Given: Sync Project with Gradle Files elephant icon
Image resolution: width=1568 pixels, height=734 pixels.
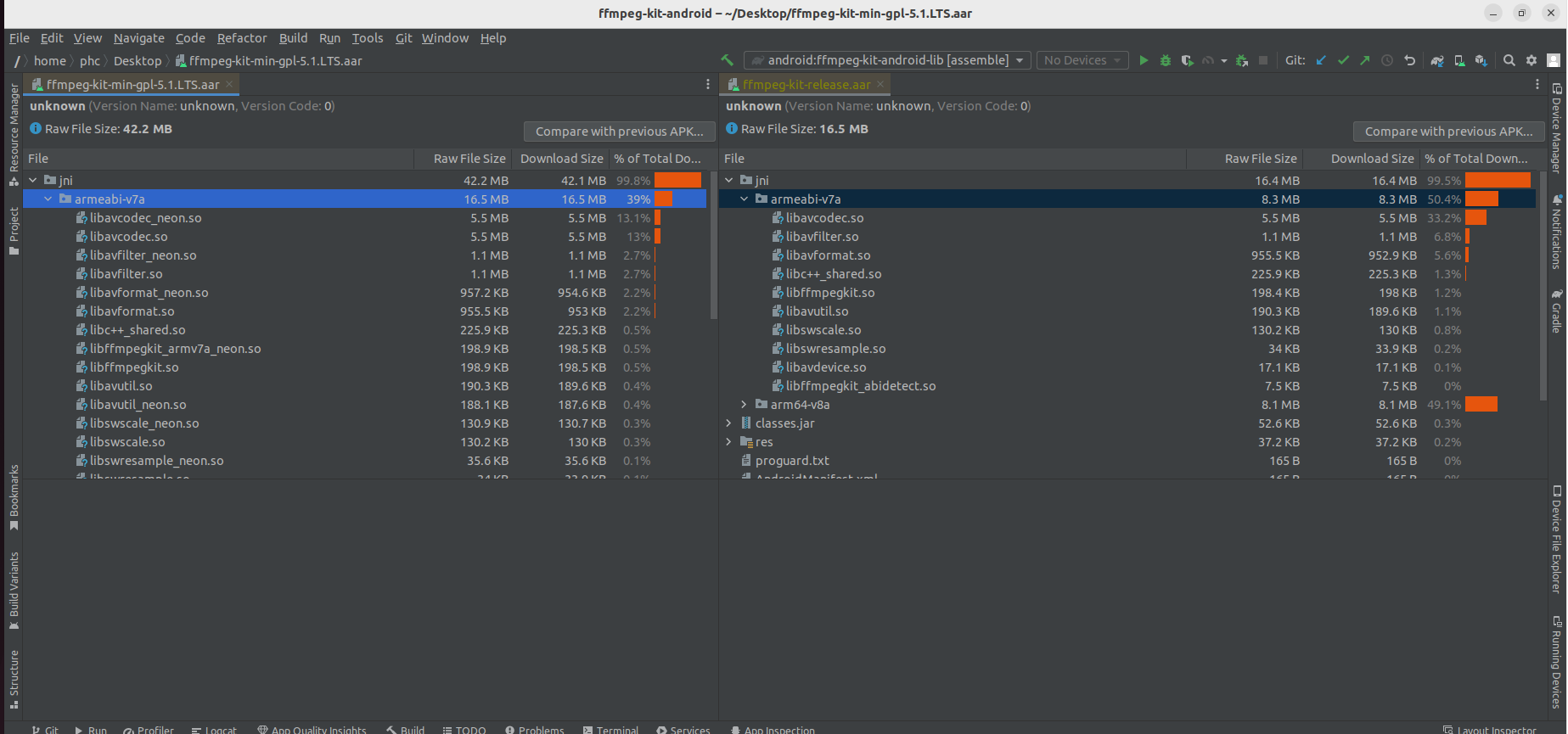Looking at the screenshot, I should pos(1437,60).
